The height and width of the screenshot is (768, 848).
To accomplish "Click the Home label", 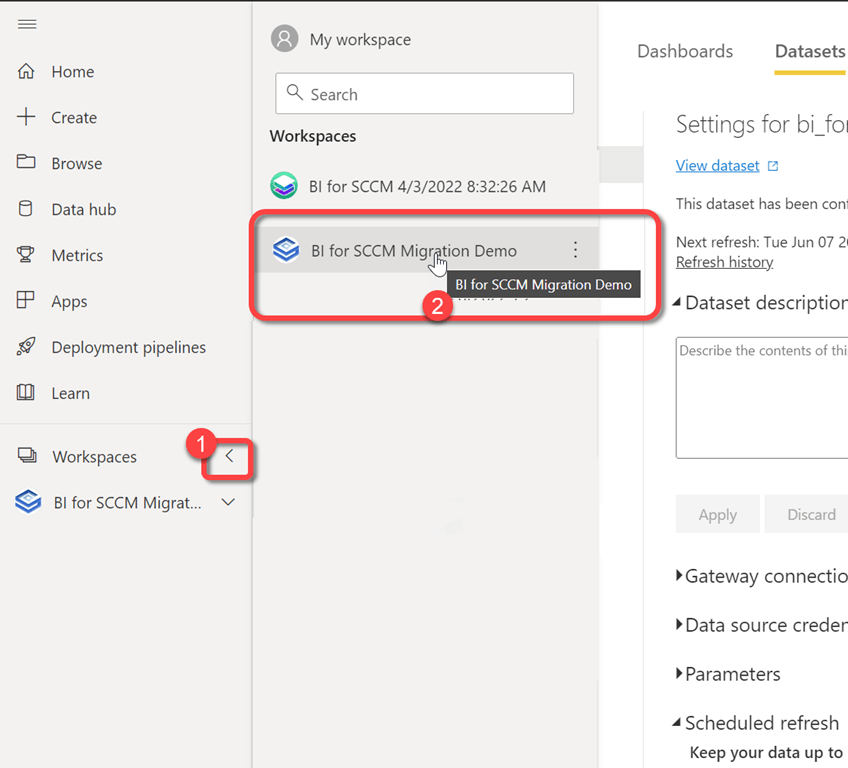I will tap(72, 72).
